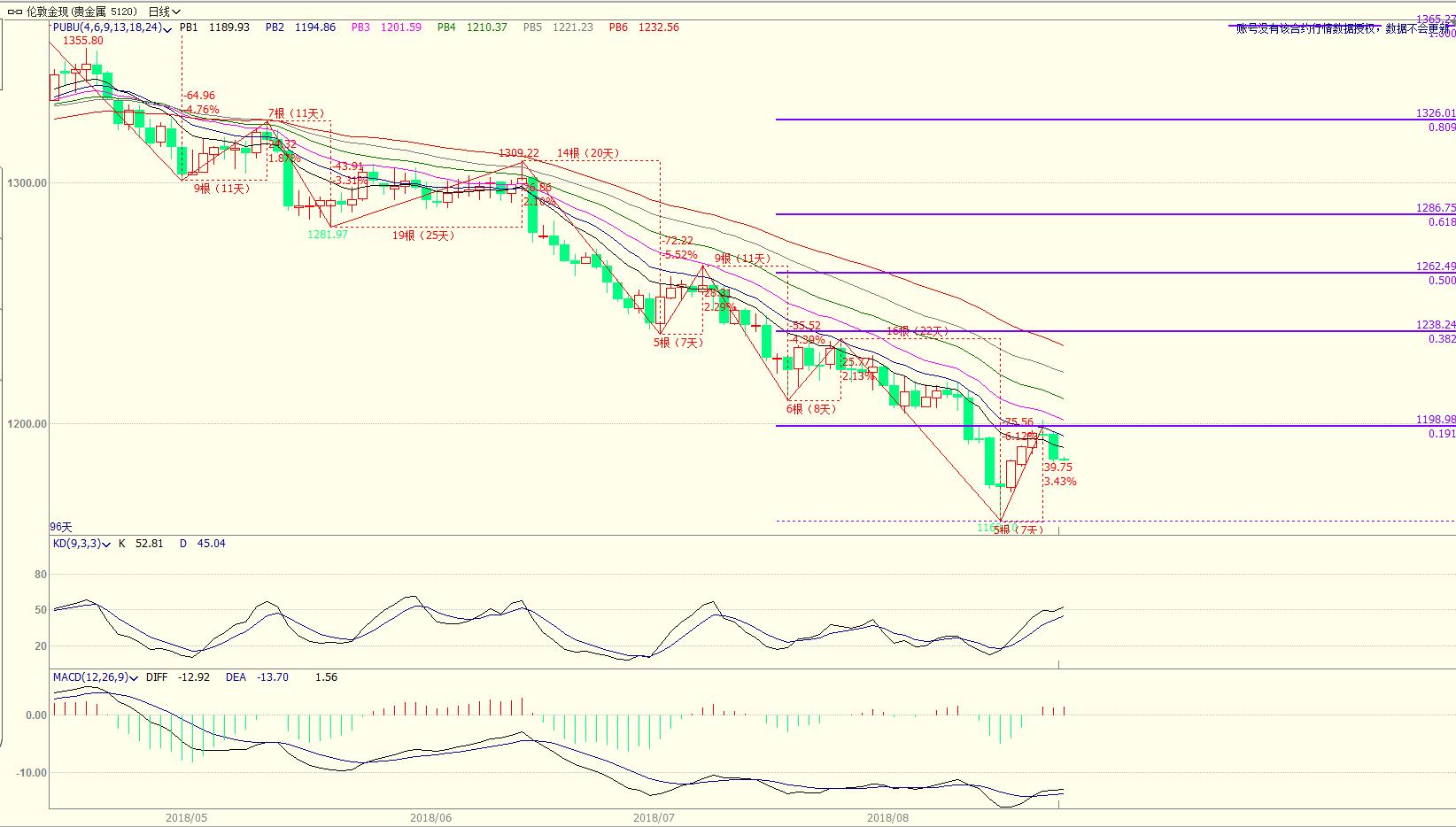Click the 2018/06 date axis label
Viewport: 1456px width, 827px height.
pos(431,818)
